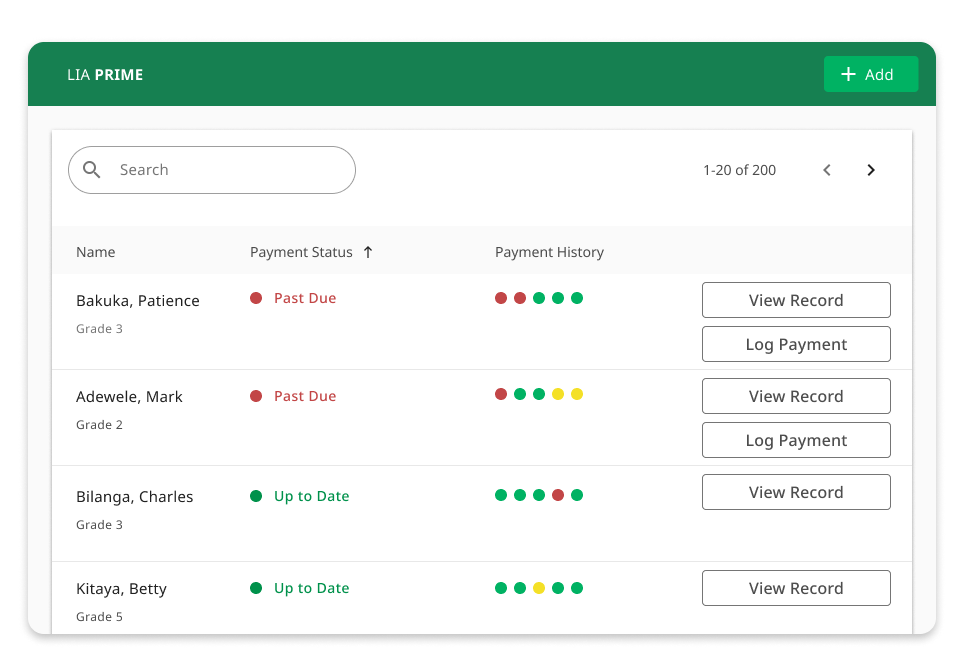Click the Payment History column header
The height and width of the screenshot is (668, 972).
[x=549, y=252]
